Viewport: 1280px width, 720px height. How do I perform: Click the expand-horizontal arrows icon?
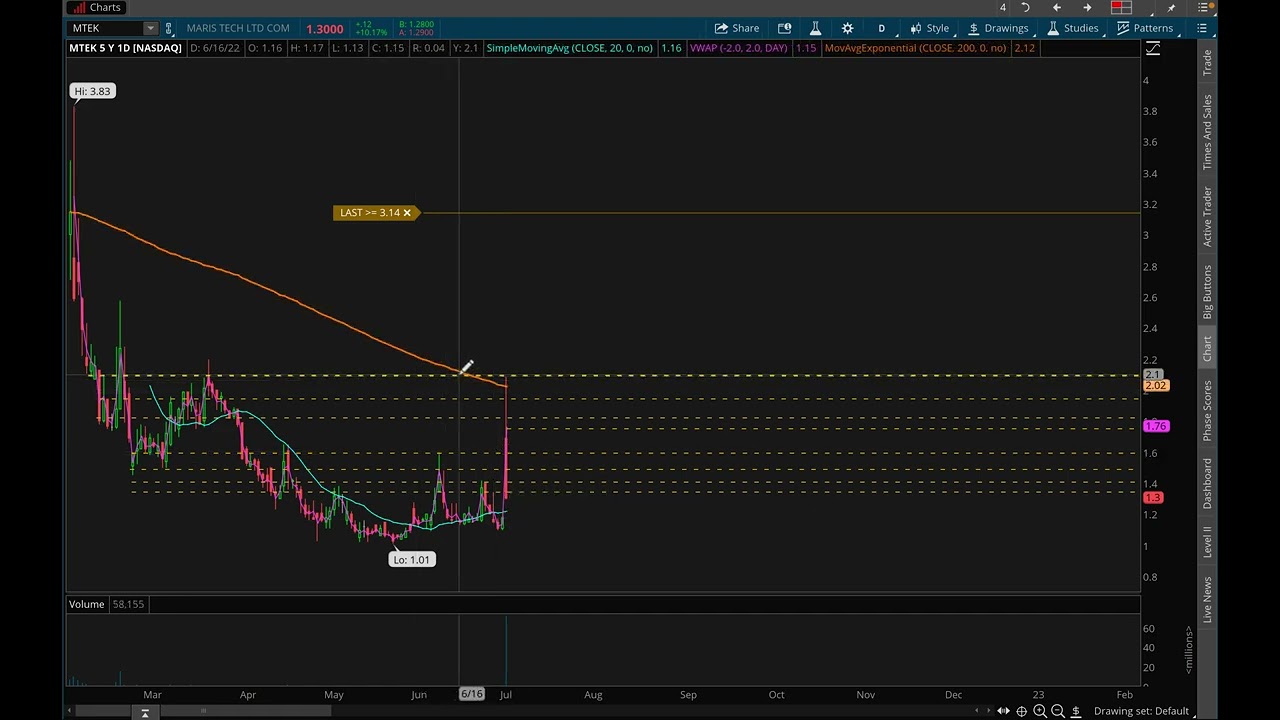(x=1003, y=711)
